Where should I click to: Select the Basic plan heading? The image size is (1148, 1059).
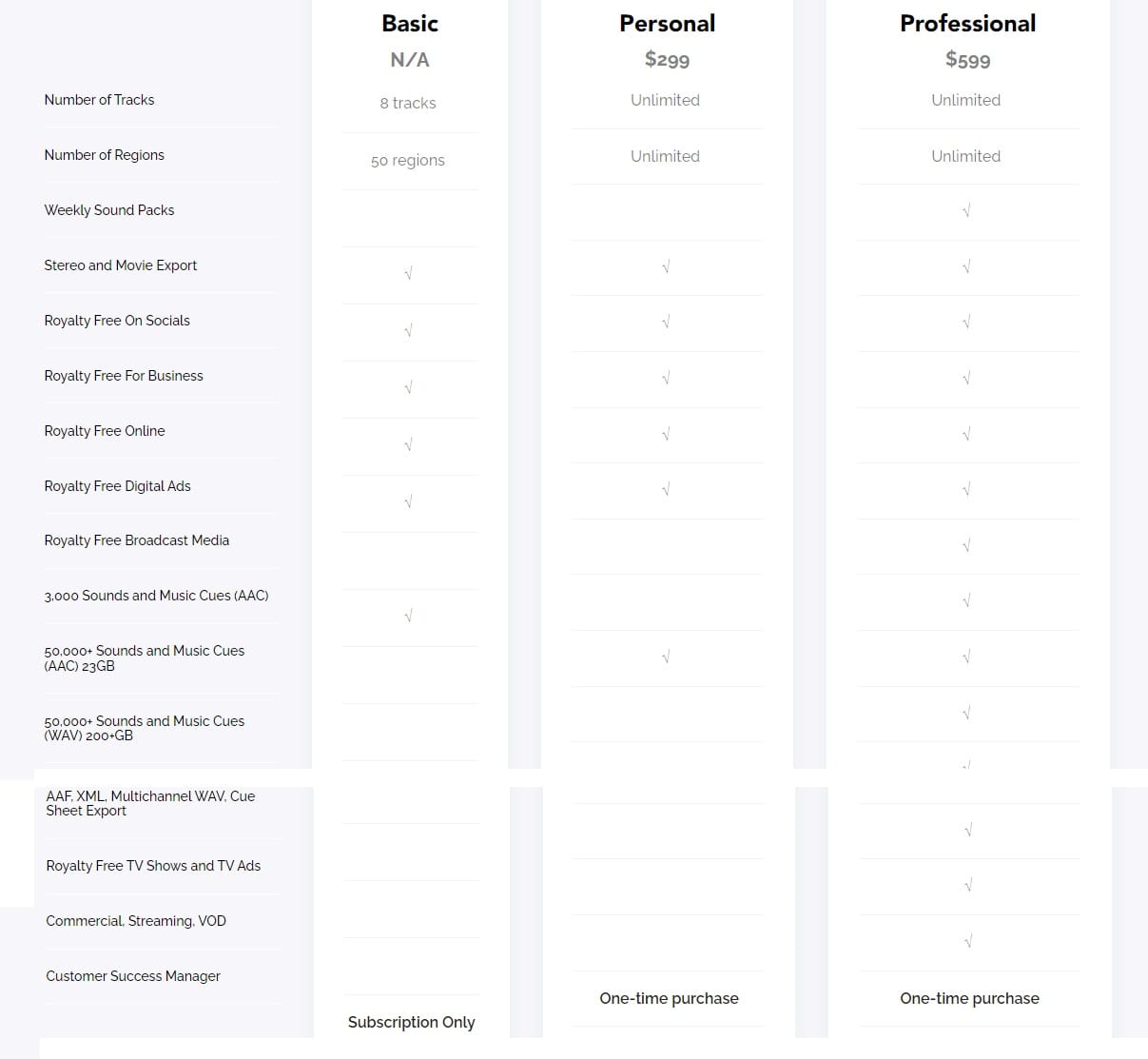[410, 24]
